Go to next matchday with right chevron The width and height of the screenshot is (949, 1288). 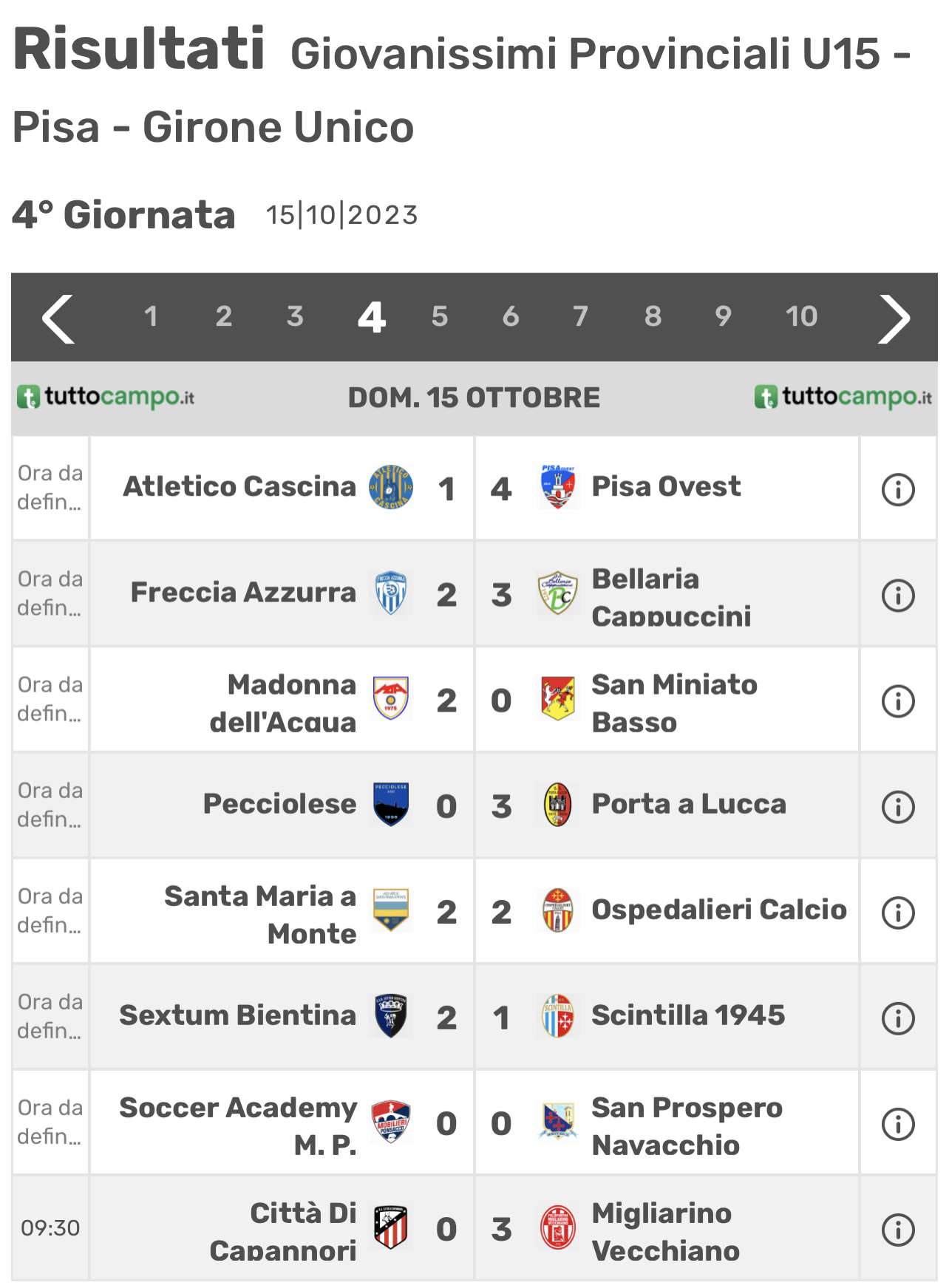point(894,318)
